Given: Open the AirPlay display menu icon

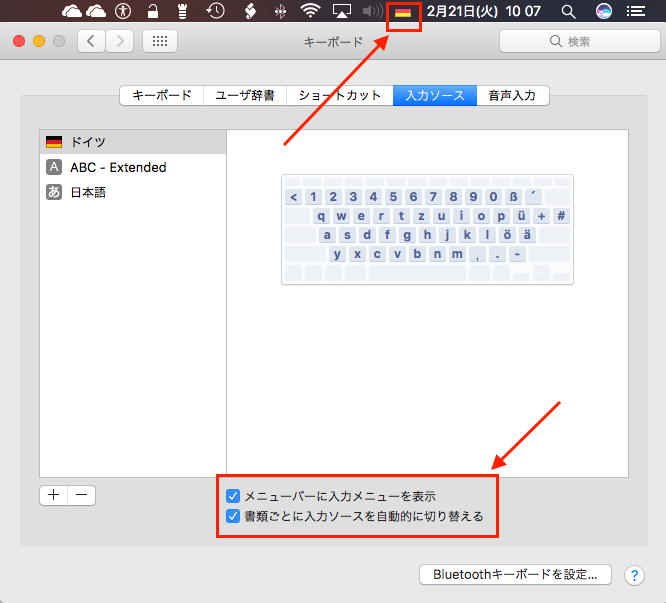Looking at the screenshot, I should [x=341, y=11].
